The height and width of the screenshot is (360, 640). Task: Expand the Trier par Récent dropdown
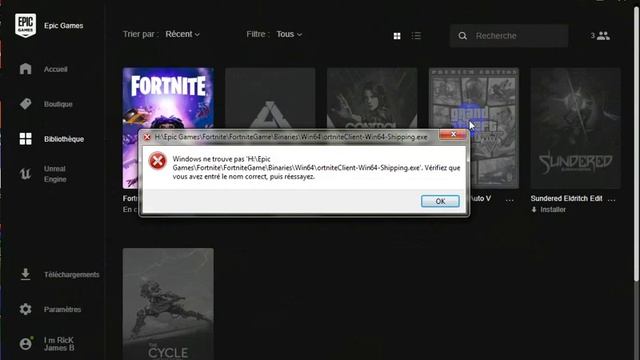point(182,34)
